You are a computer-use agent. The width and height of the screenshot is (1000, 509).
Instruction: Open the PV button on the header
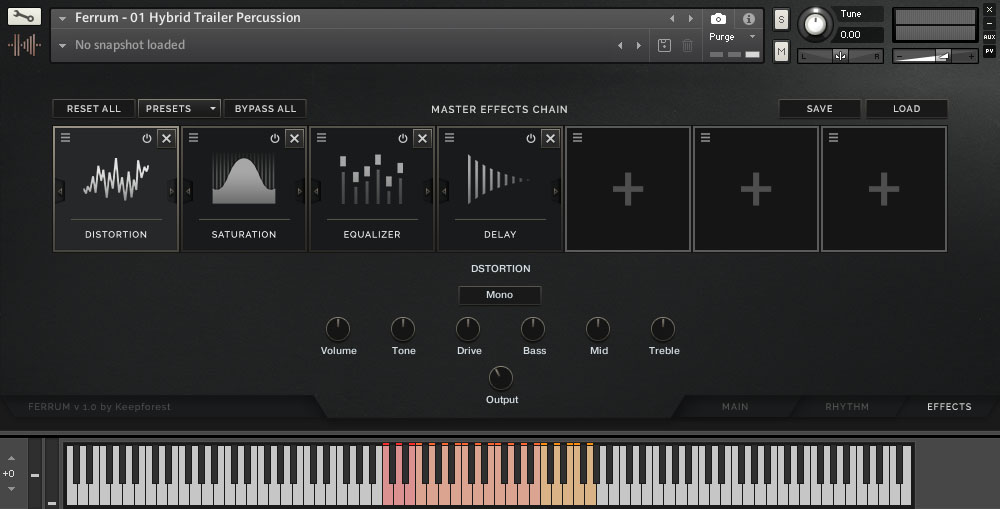(x=989, y=51)
